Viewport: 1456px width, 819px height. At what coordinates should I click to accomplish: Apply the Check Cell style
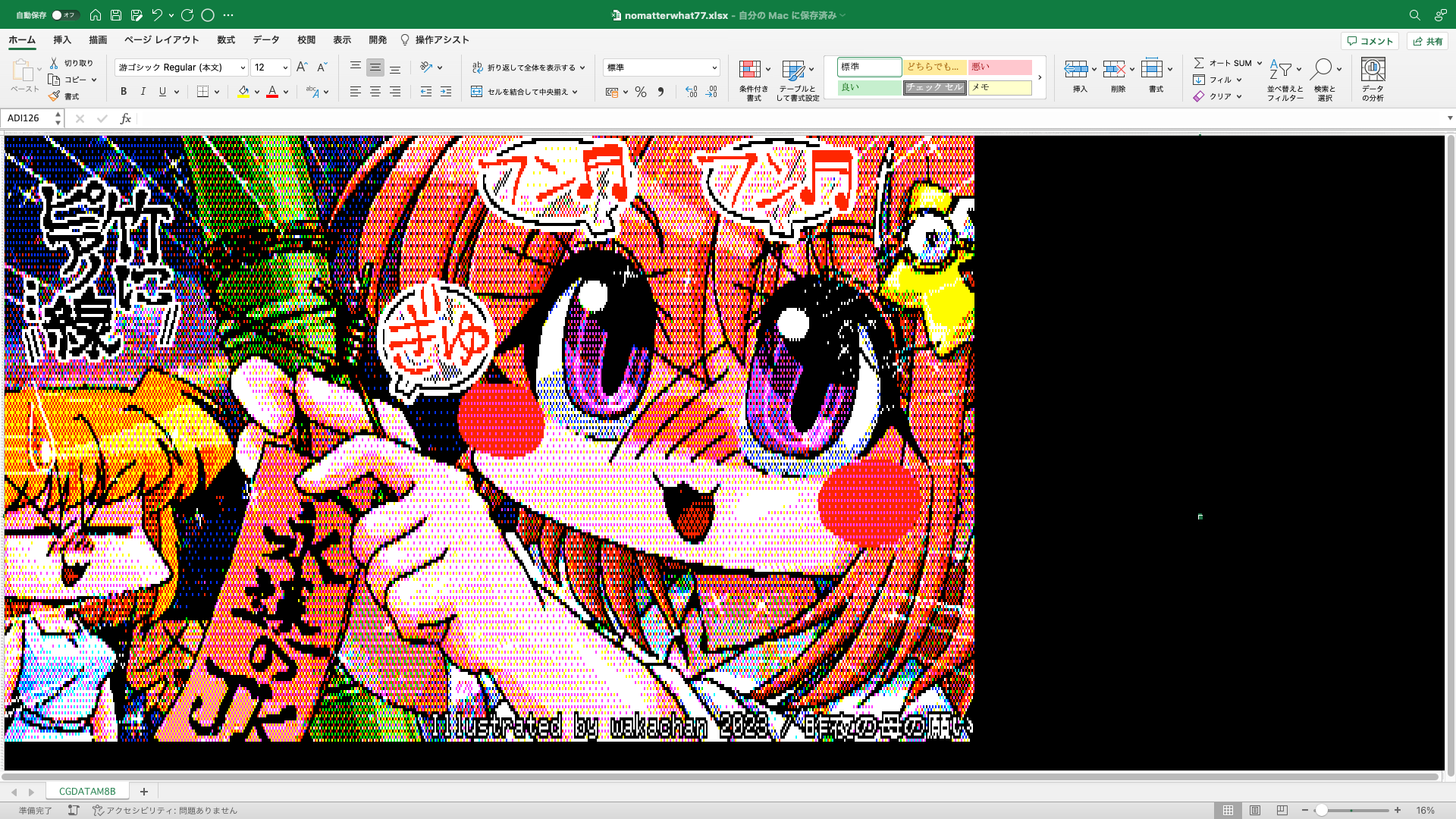point(934,87)
